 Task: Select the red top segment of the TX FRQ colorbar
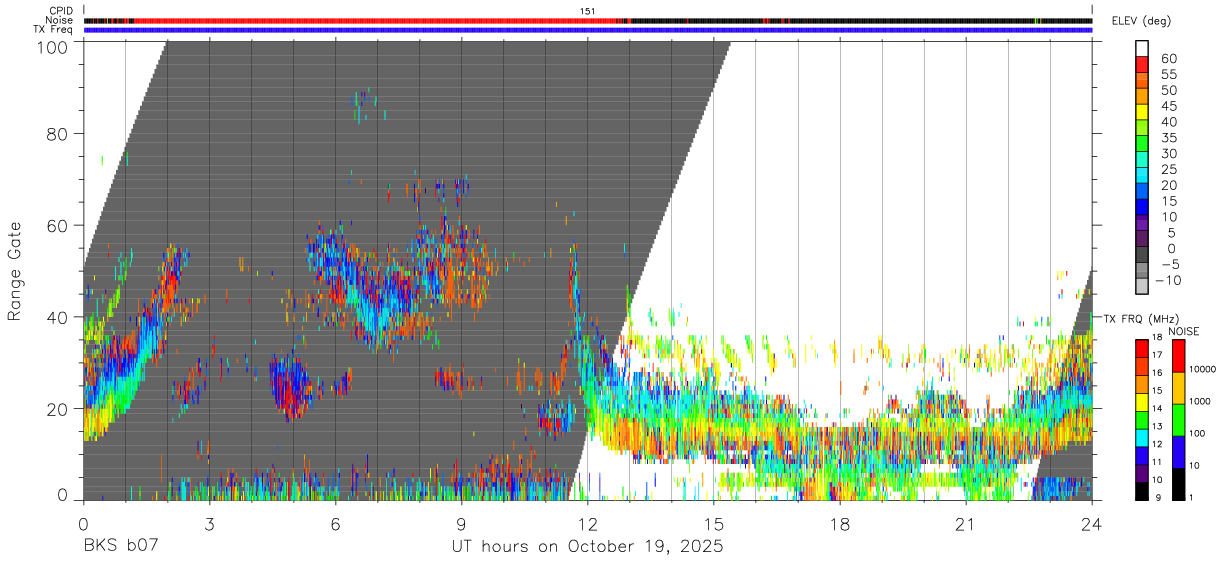[1141, 348]
